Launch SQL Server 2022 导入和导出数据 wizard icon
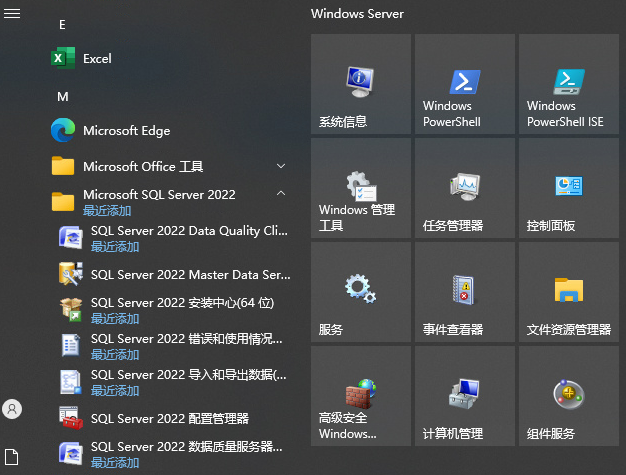Viewport: 626px width, 475px height. (71, 382)
